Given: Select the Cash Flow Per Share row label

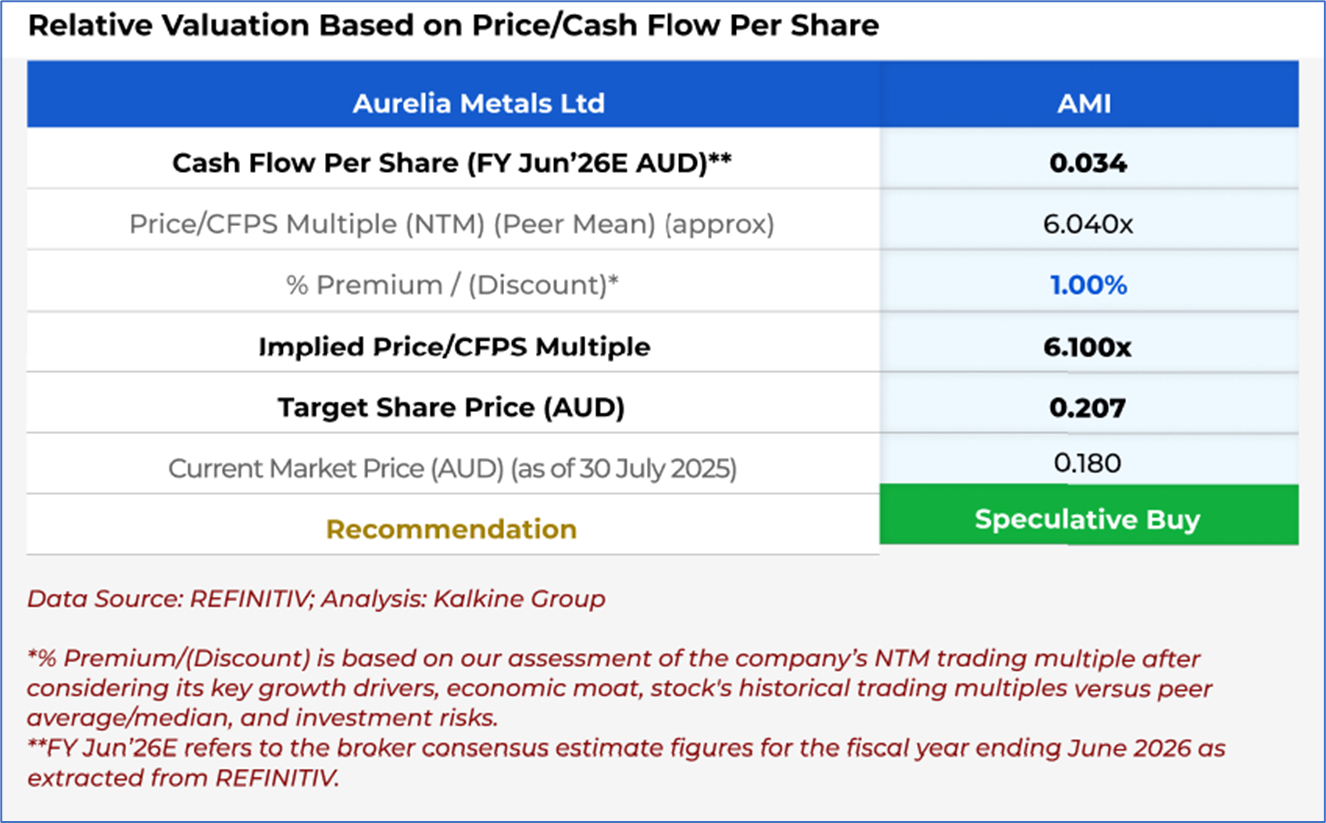Looking at the screenshot, I should [x=452, y=163].
